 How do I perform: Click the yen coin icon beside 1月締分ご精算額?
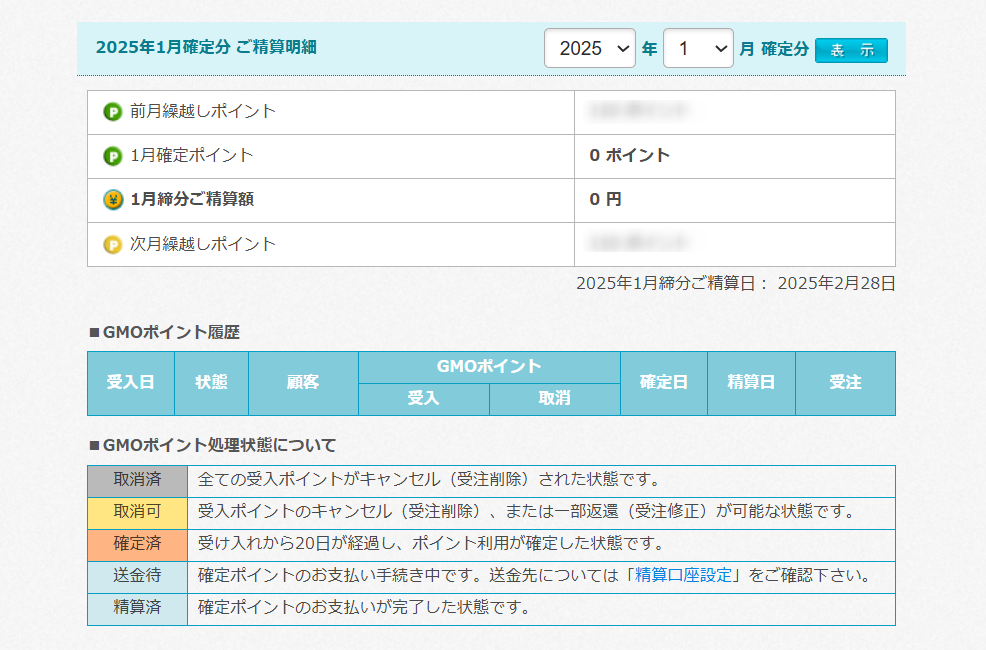[113, 200]
